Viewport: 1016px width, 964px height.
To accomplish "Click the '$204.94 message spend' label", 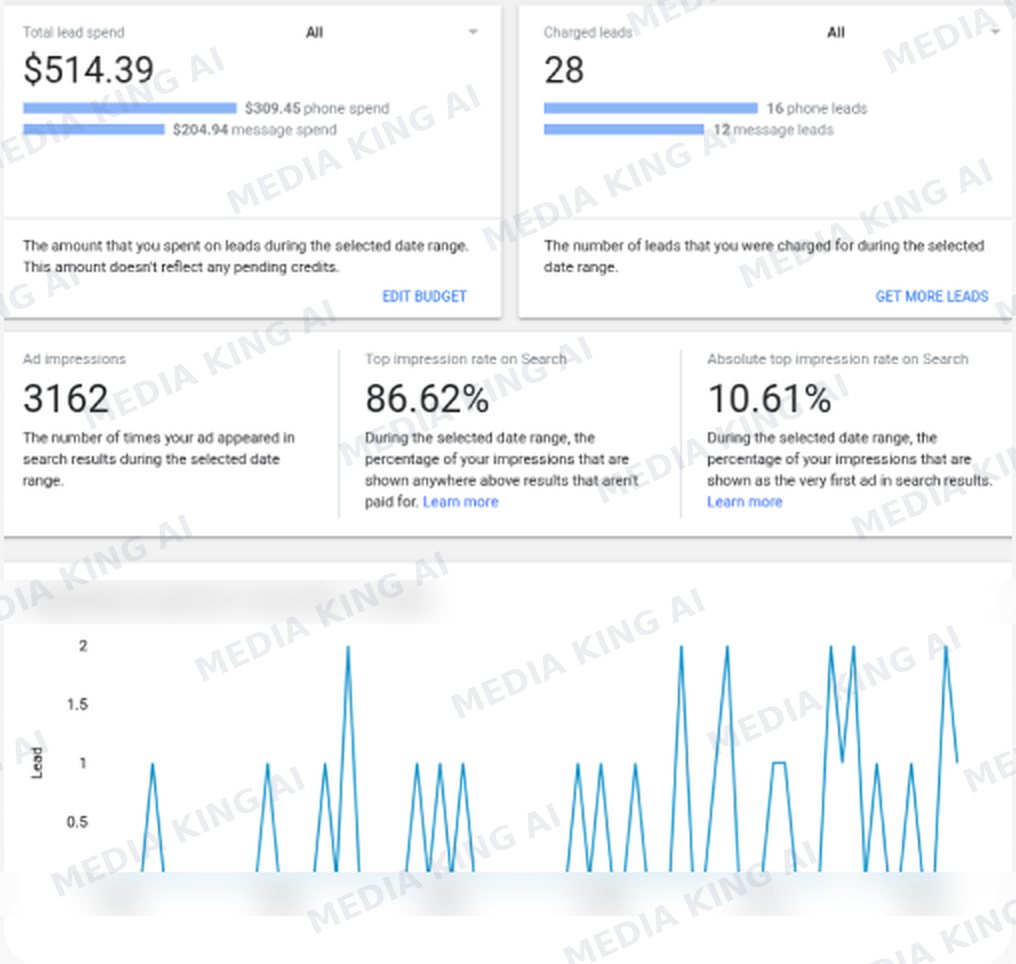I will [255, 130].
